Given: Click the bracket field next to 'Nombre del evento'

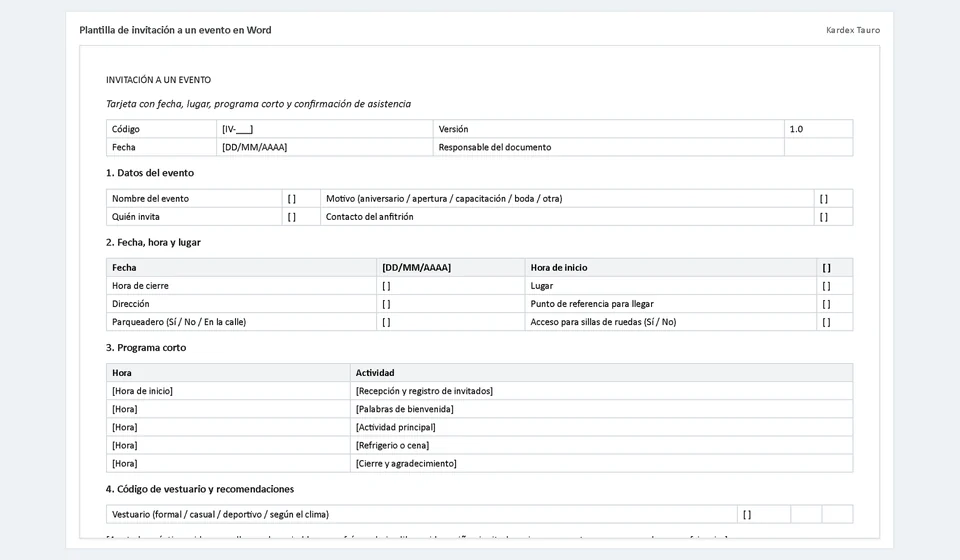Looking at the screenshot, I should [x=301, y=199].
